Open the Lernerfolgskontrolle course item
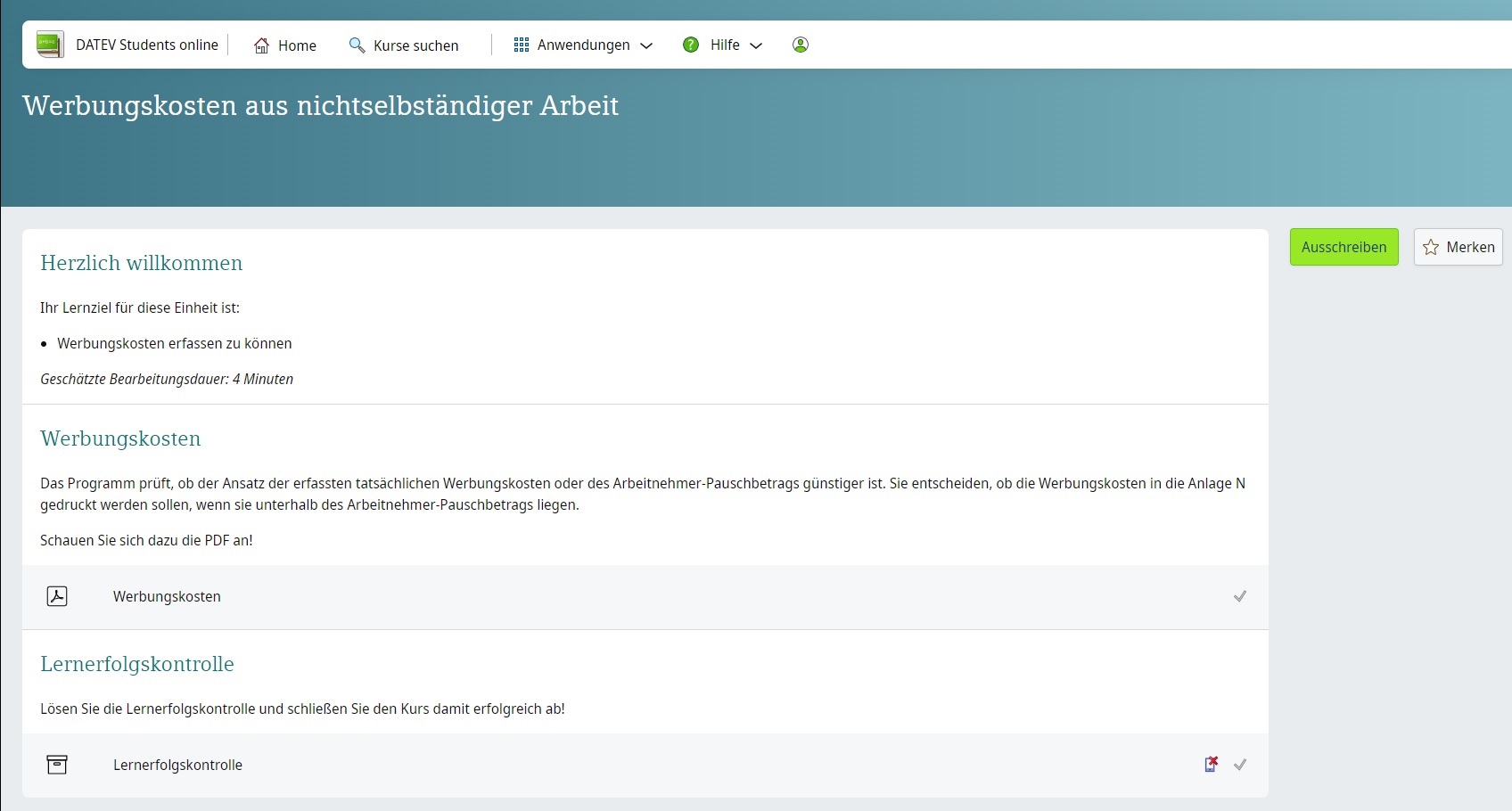 [x=177, y=765]
